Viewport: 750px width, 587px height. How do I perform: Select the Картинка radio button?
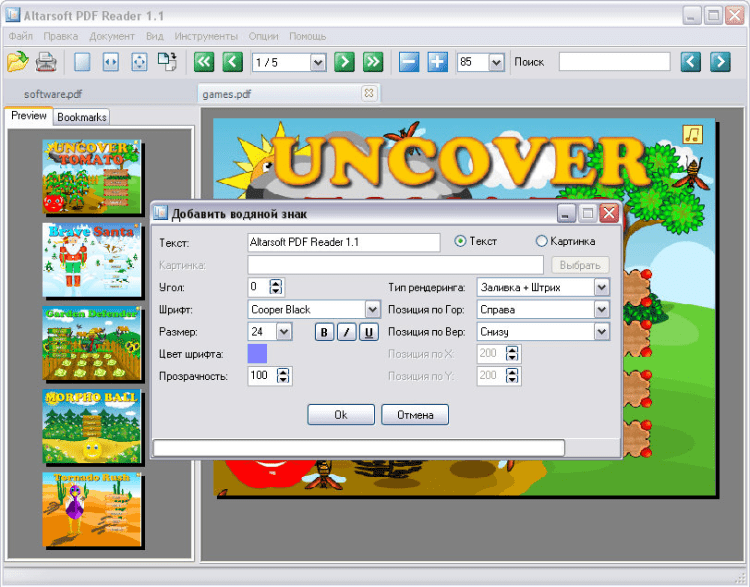[541, 241]
